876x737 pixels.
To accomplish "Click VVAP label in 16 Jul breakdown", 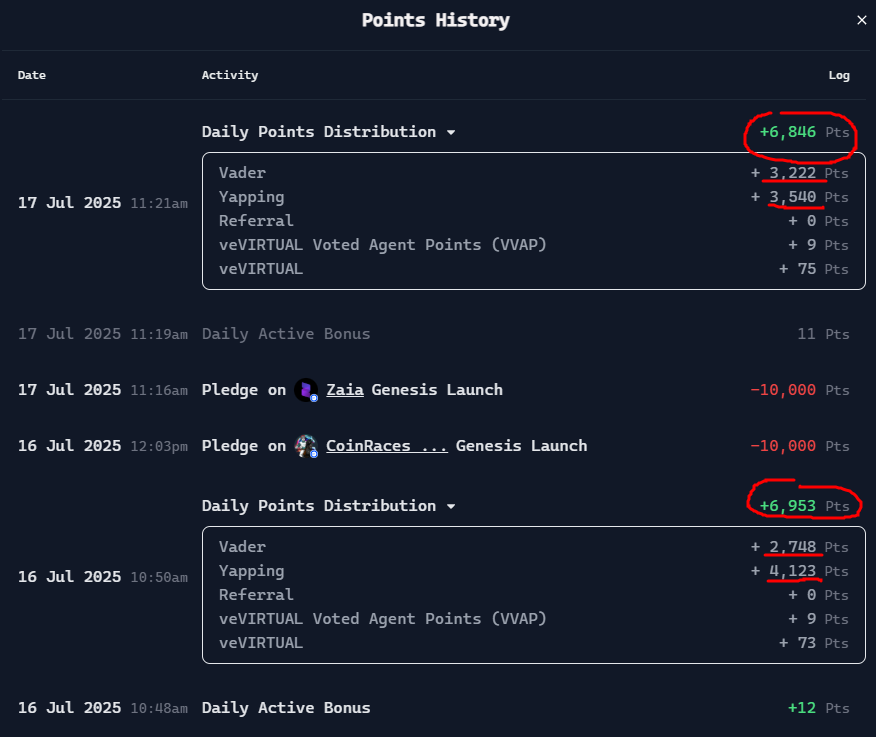I will coord(383,619).
